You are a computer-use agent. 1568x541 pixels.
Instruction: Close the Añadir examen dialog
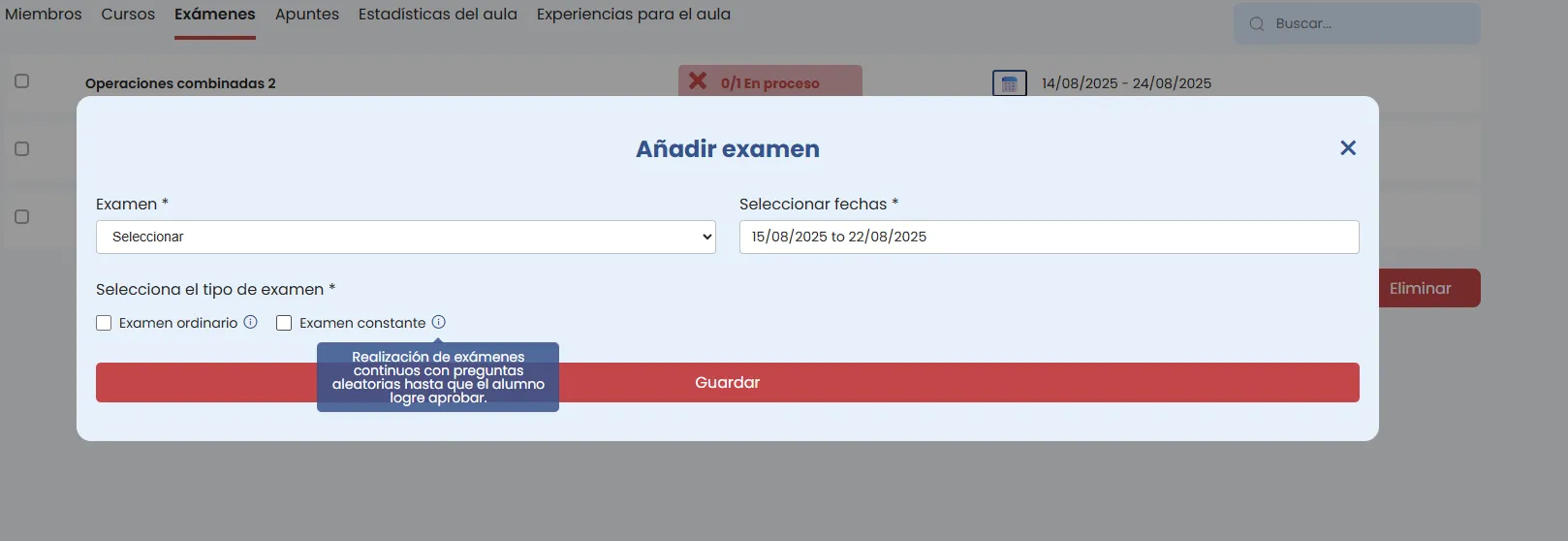1347,148
